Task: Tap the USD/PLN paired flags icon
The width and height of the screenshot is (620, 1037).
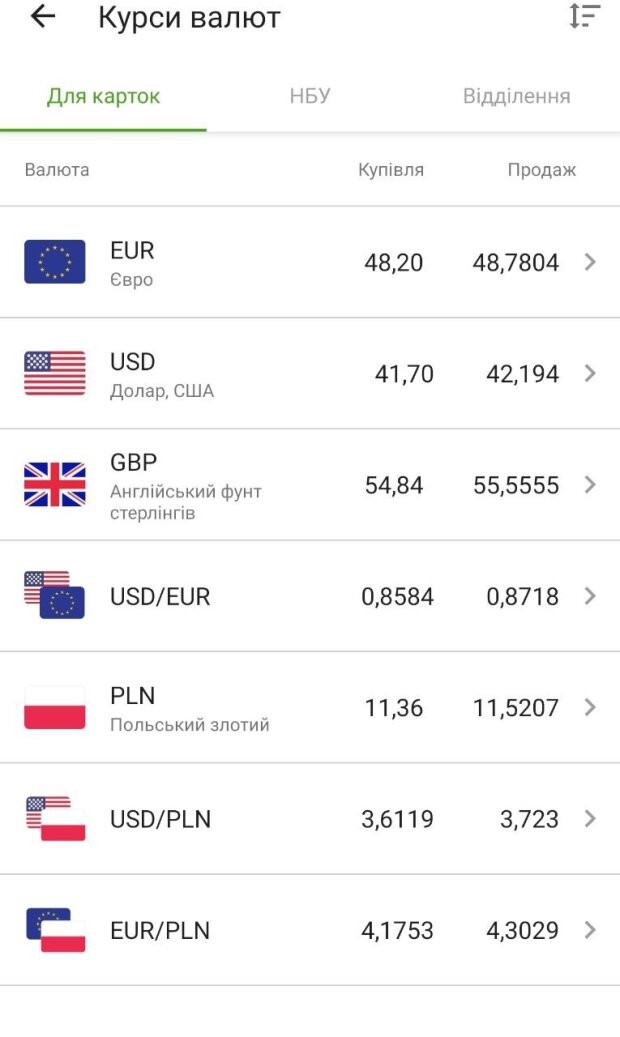Action: point(55,819)
